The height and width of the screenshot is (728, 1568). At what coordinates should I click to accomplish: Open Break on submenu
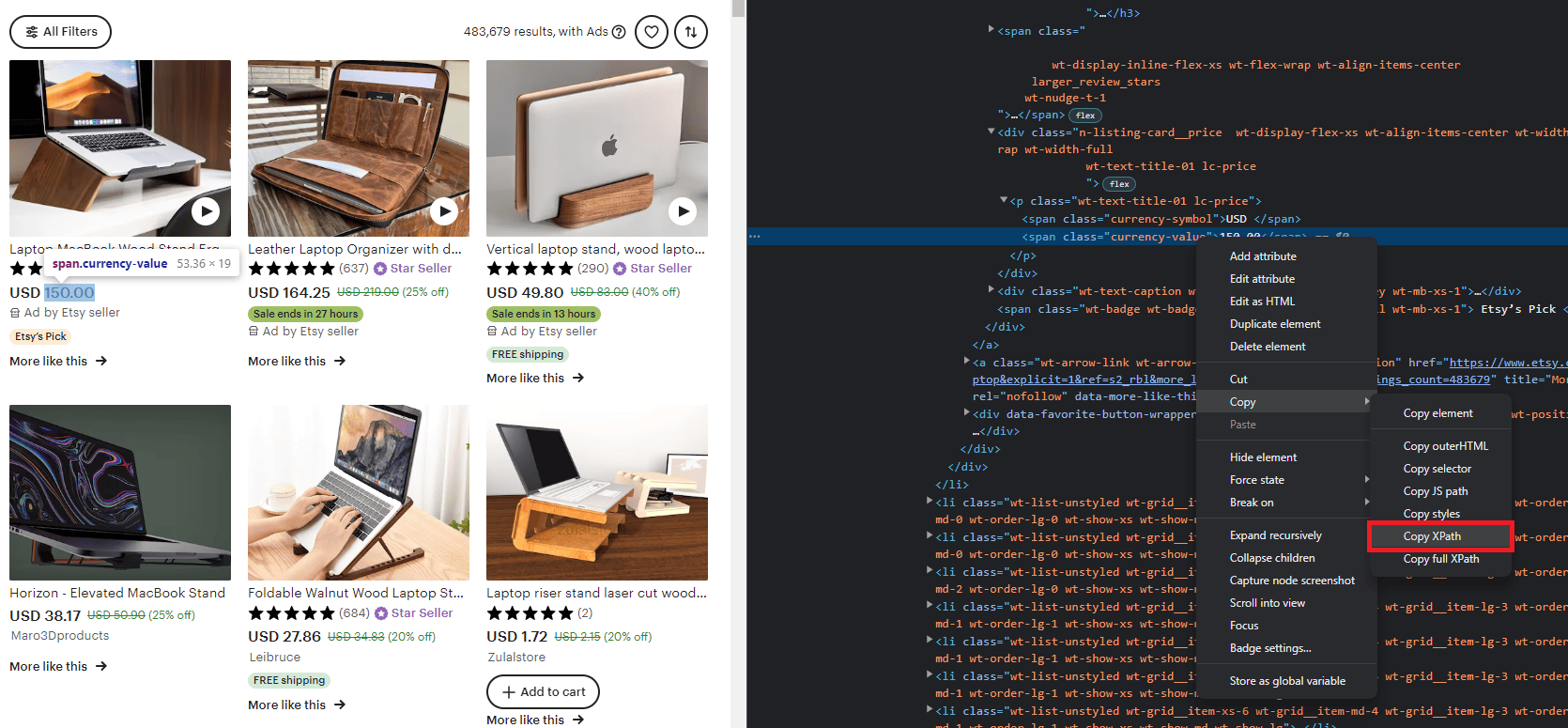[x=1286, y=503]
